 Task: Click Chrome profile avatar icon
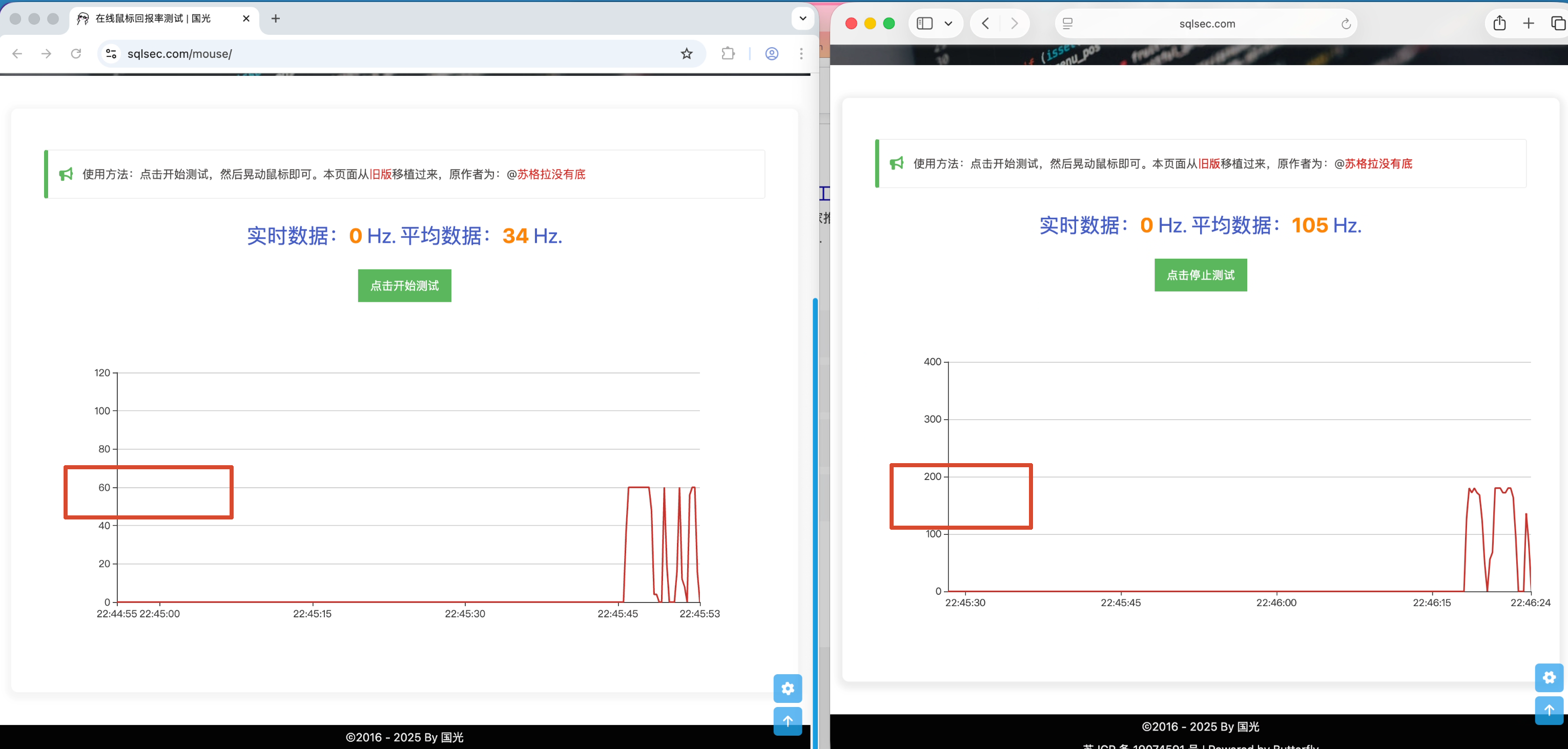click(771, 54)
